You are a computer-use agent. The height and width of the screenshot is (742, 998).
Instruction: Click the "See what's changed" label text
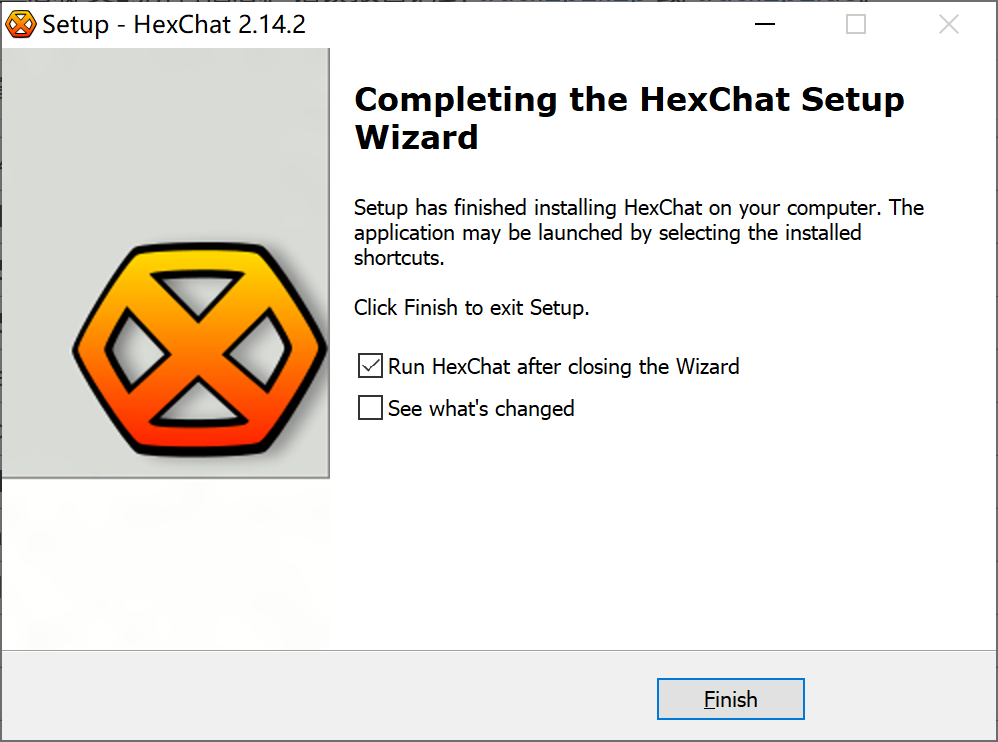(x=481, y=409)
